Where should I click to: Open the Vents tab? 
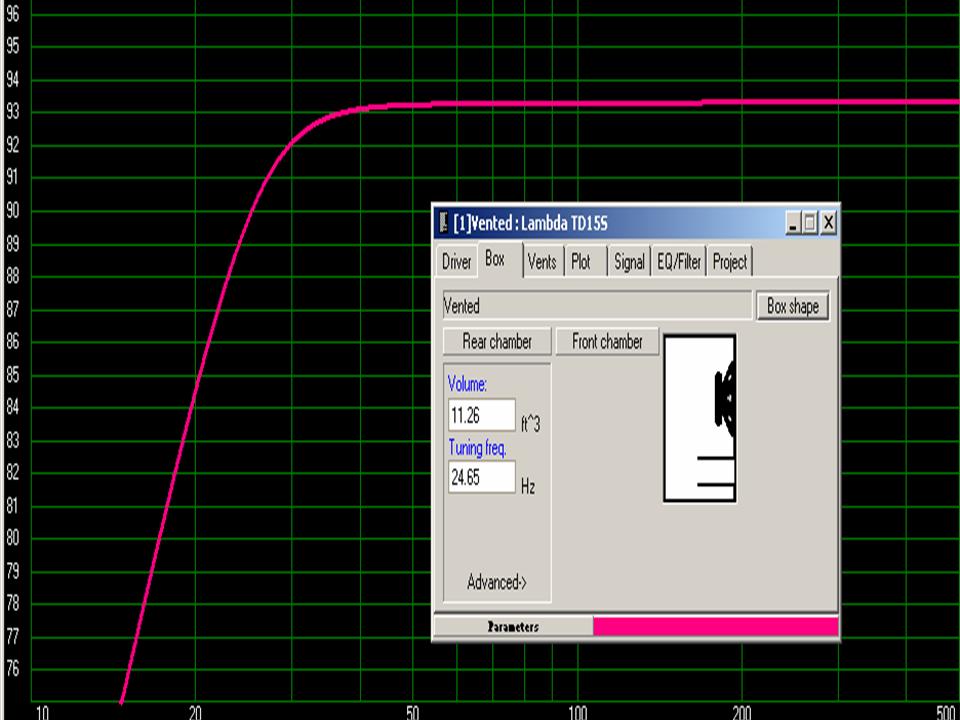[543, 262]
